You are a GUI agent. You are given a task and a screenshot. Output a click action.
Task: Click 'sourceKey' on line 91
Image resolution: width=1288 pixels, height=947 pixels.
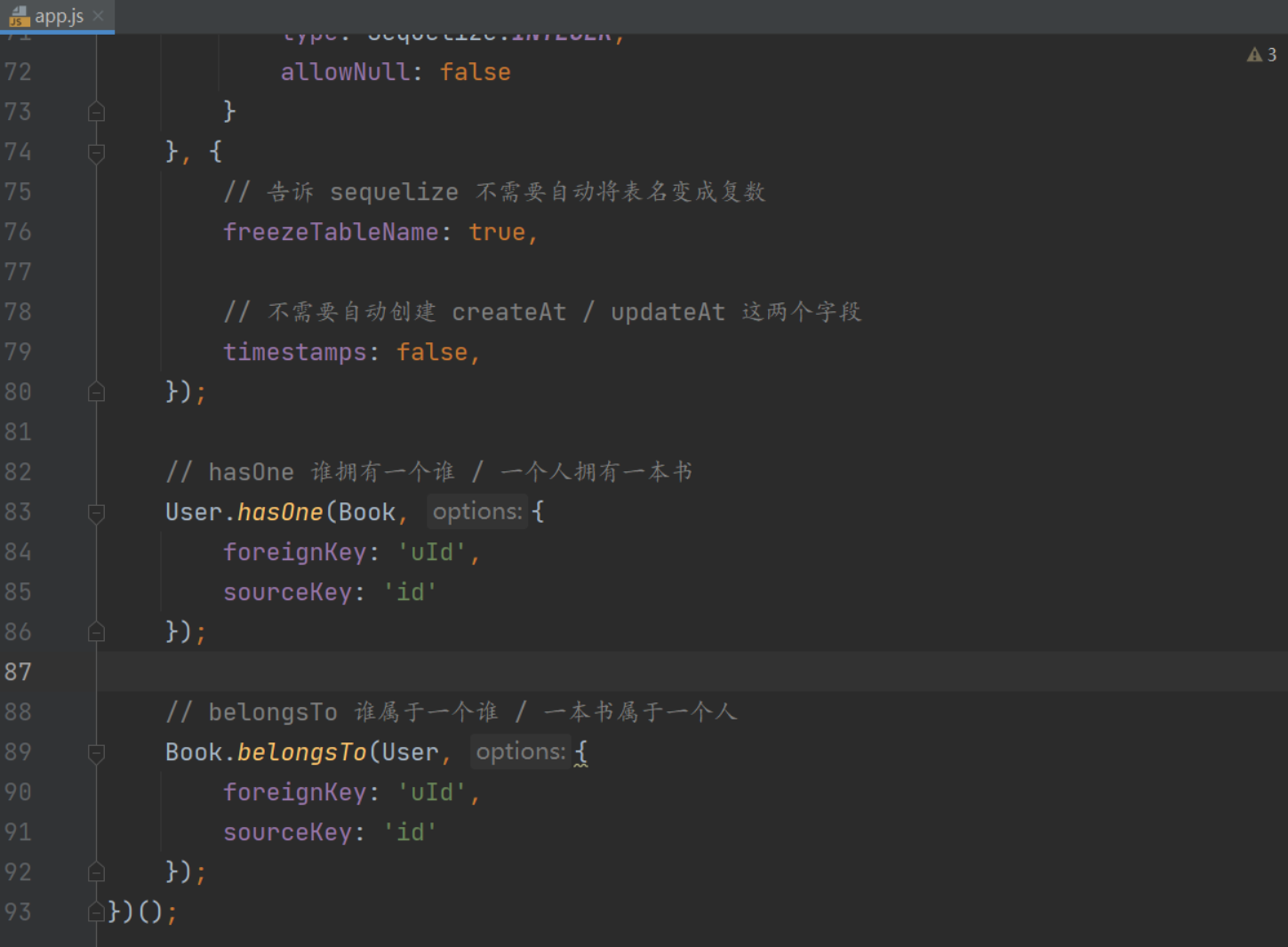pos(287,832)
